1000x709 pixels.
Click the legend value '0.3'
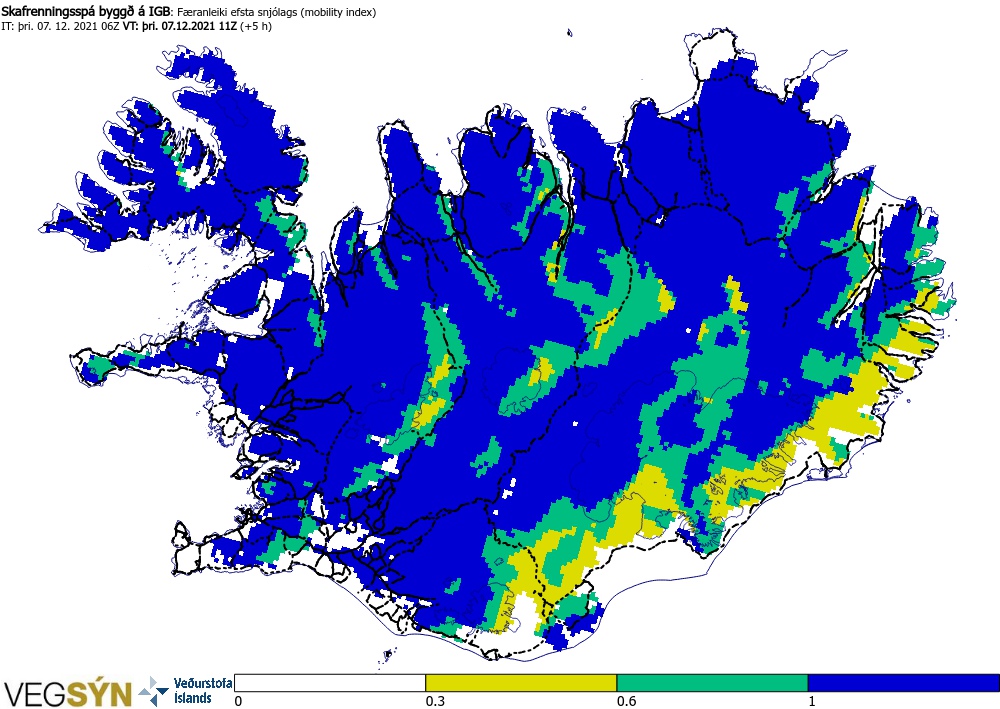(x=436, y=701)
